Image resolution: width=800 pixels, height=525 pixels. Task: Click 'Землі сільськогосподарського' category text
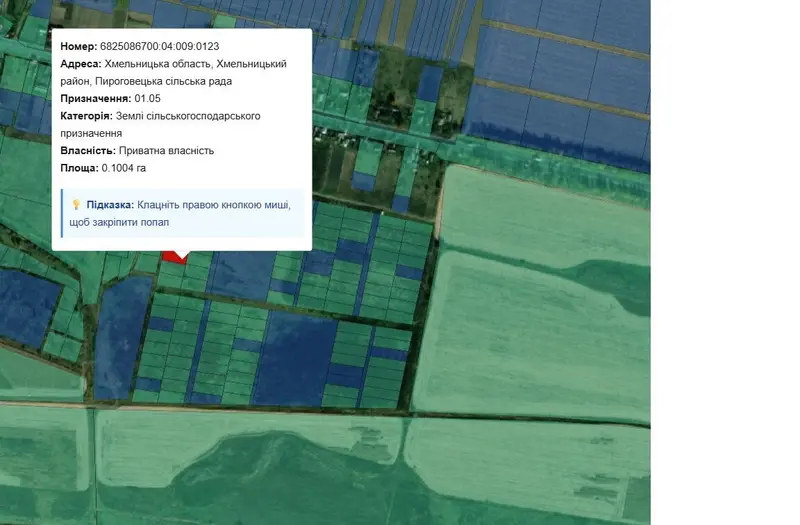point(188,116)
